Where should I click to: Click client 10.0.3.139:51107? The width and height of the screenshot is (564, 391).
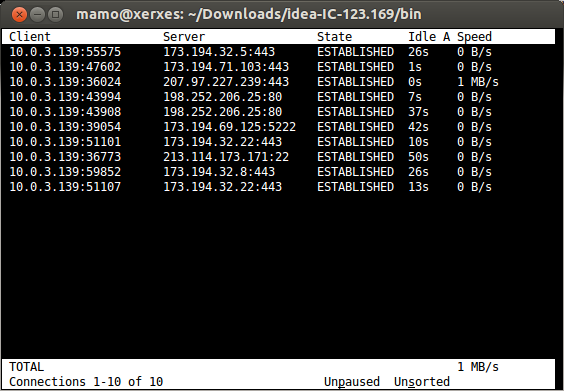point(65,187)
